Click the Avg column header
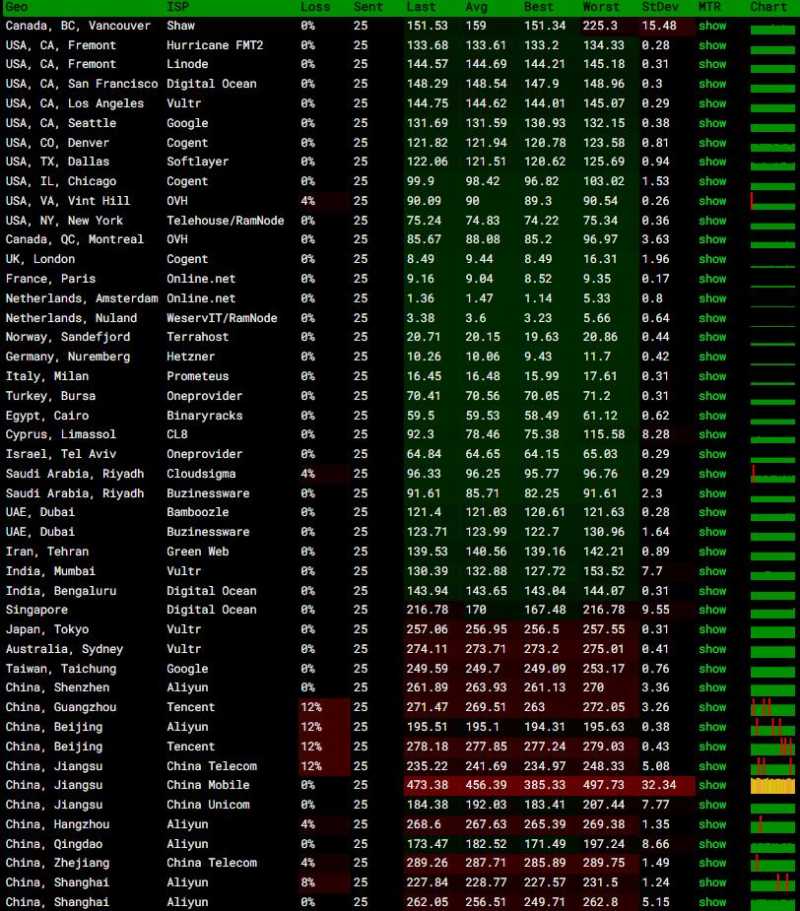Image resolution: width=800 pixels, height=911 pixels. (x=476, y=7)
